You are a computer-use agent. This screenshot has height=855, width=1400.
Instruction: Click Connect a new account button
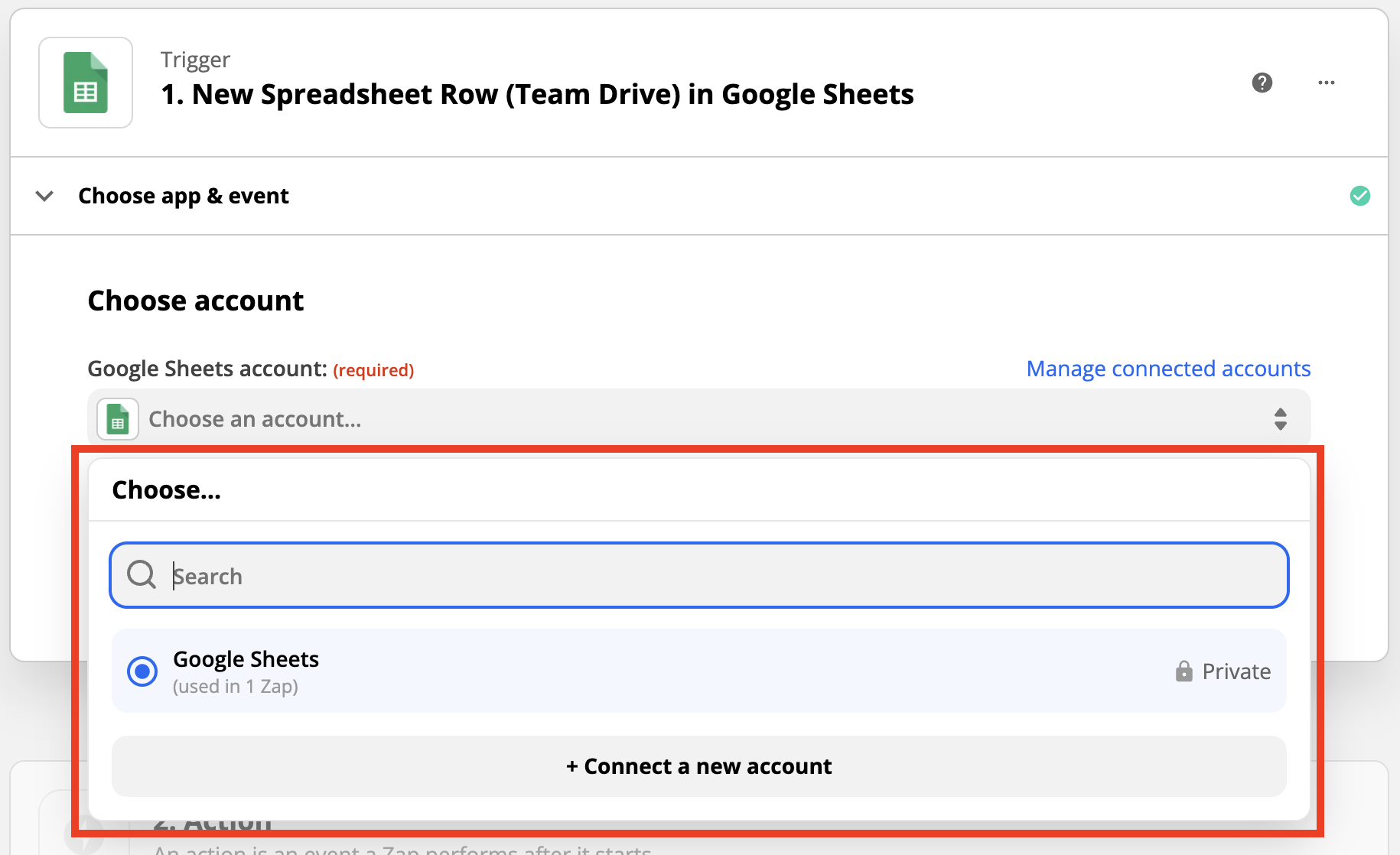699,766
